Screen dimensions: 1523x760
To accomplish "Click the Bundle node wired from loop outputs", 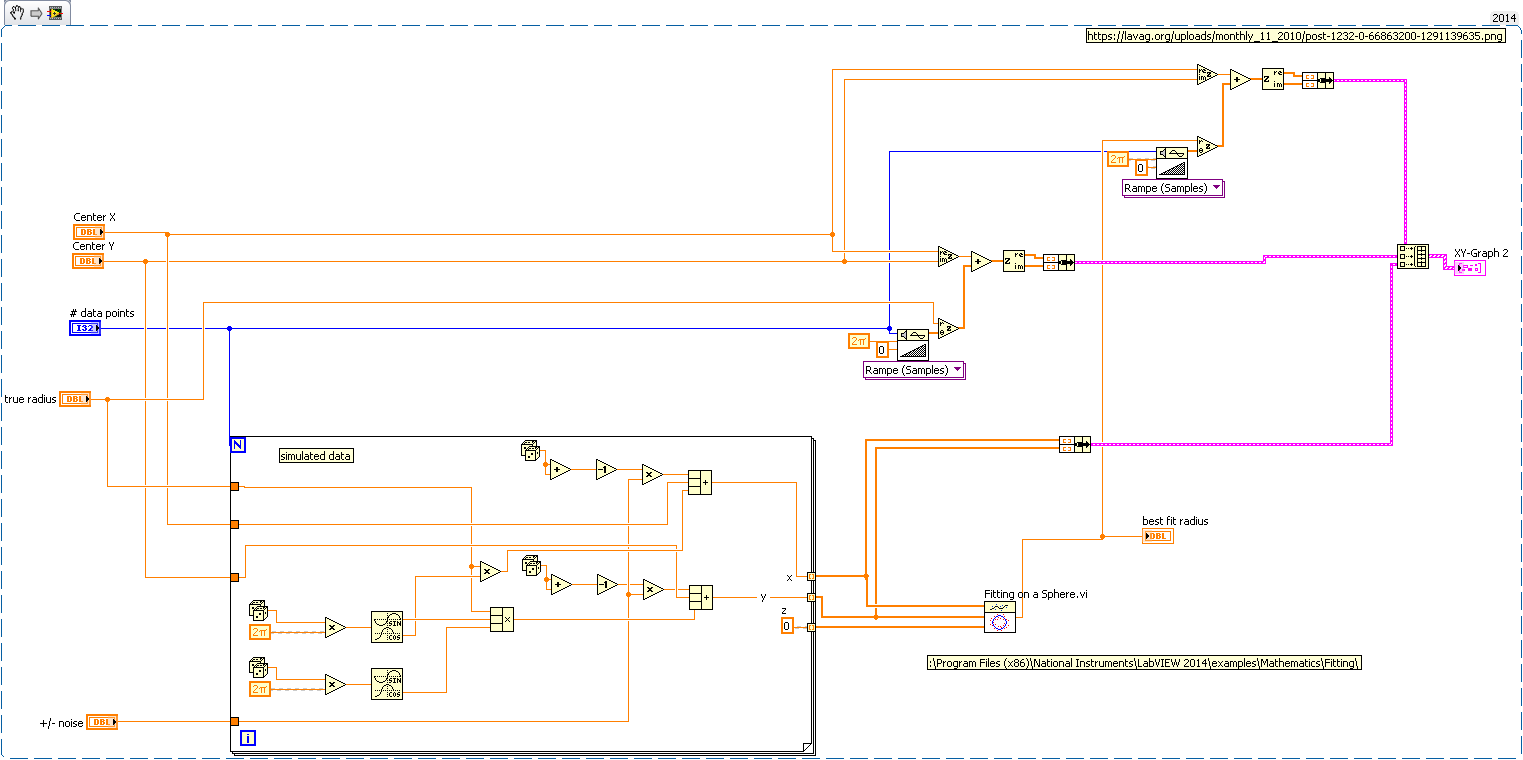I will pos(1074,444).
